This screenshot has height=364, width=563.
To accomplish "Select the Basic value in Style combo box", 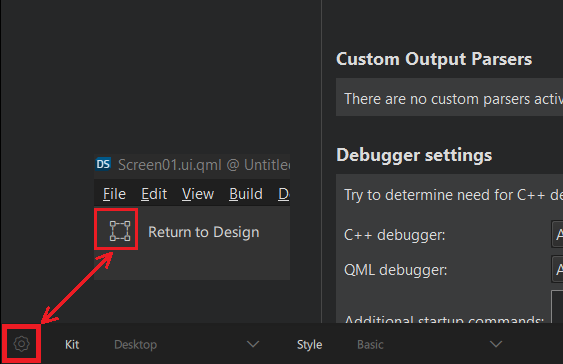I will [x=370, y=345].
